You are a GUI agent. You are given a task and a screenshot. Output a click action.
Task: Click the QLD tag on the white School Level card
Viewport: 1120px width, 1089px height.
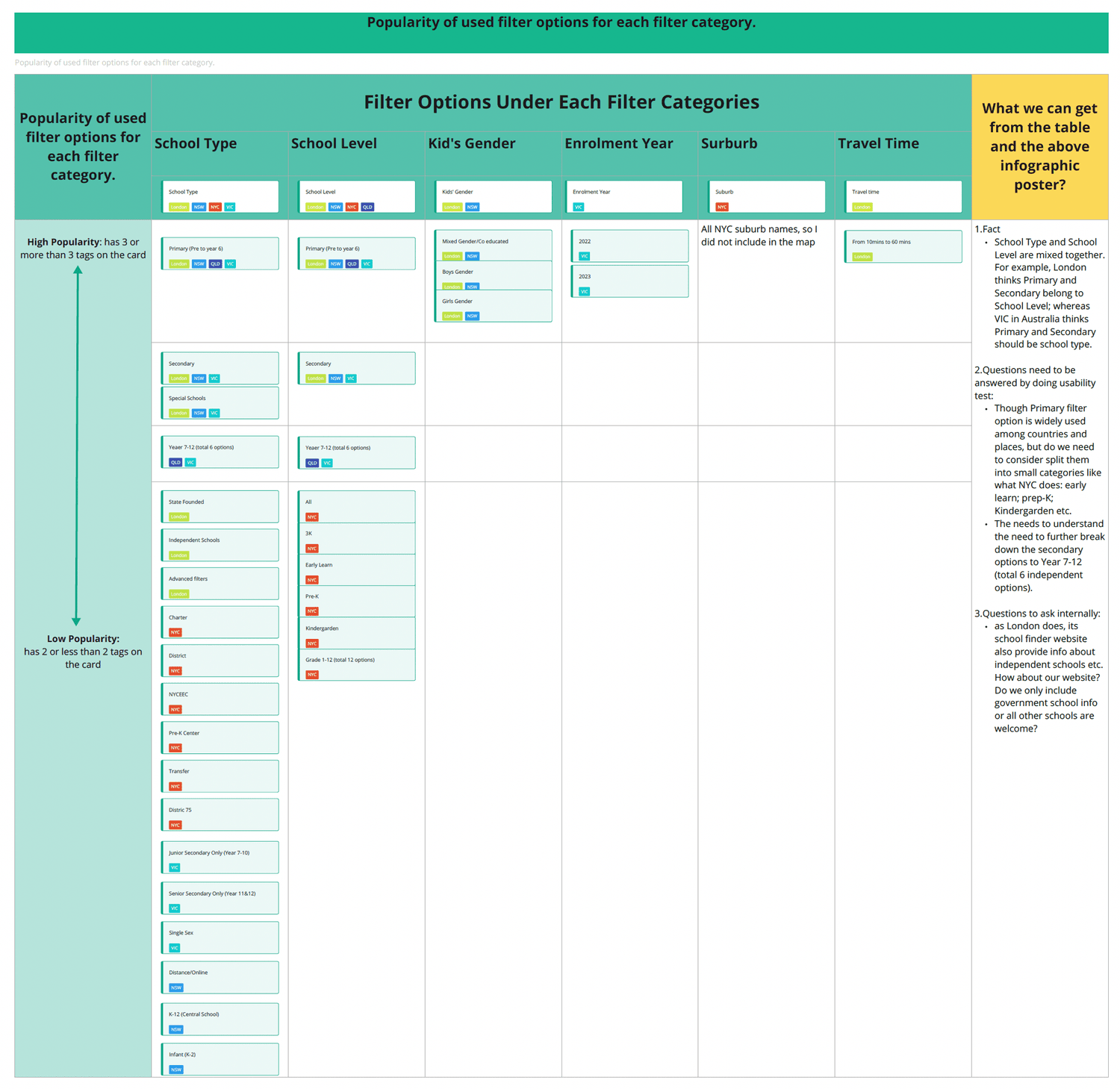click(367, 207)
